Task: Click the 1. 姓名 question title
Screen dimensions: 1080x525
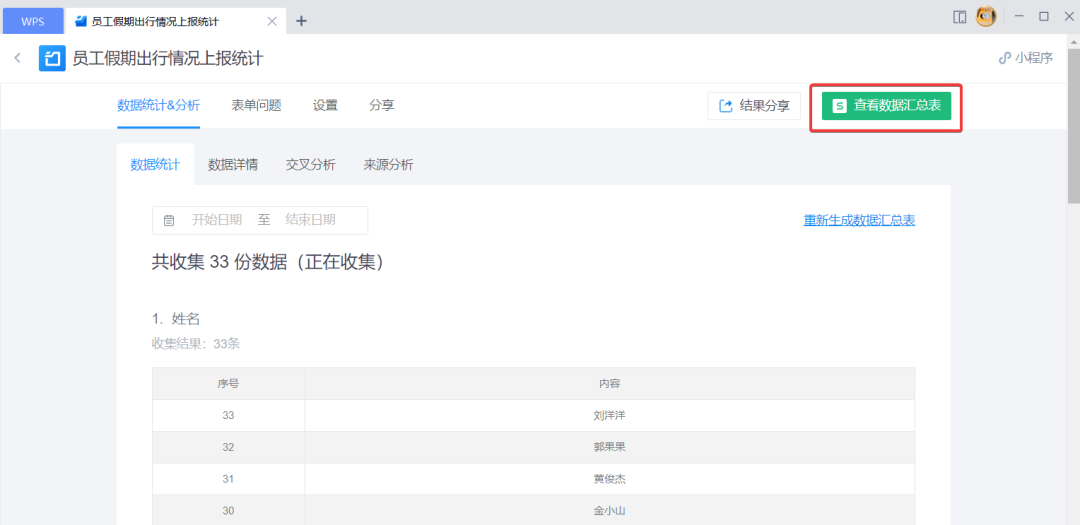Action: point(176,319)
